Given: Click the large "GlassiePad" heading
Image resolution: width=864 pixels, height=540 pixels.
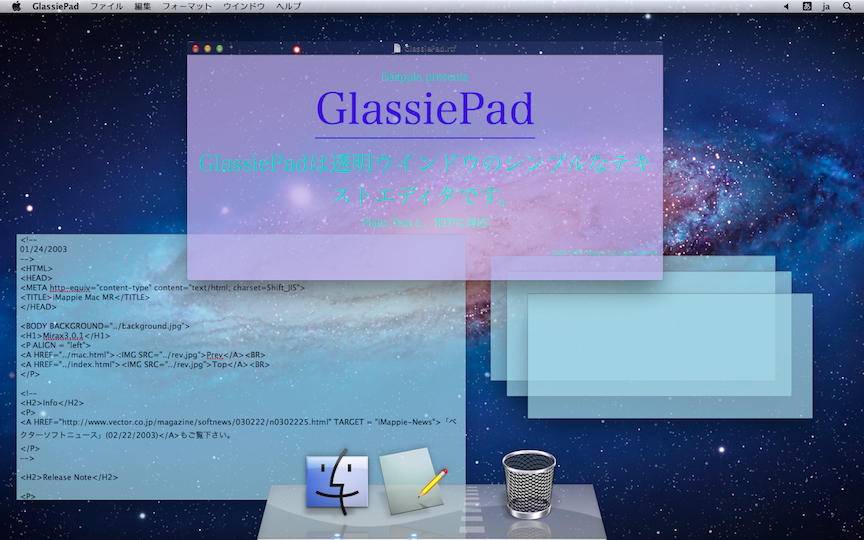Looking at the screenshot, I should point(425,109).
